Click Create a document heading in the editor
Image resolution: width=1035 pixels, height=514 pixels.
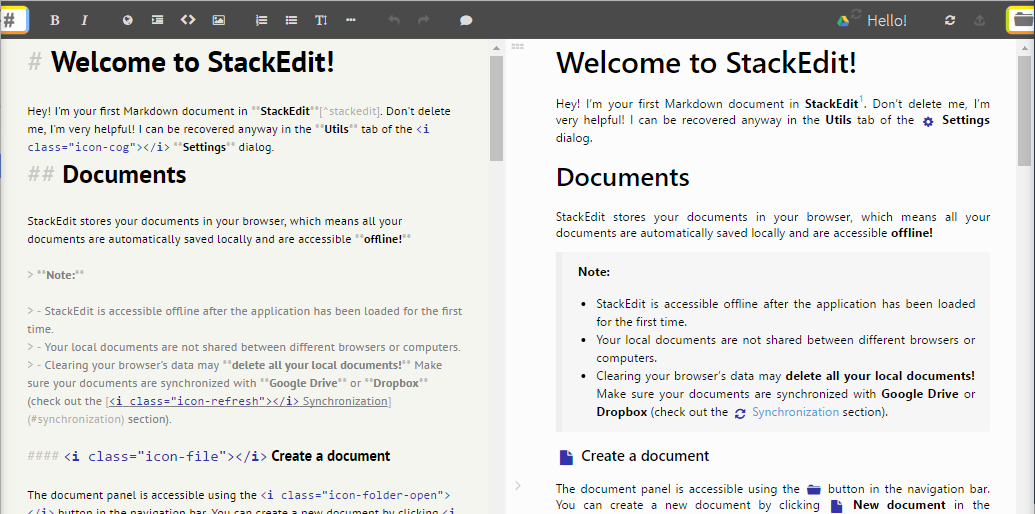click(x=330, y=456)
